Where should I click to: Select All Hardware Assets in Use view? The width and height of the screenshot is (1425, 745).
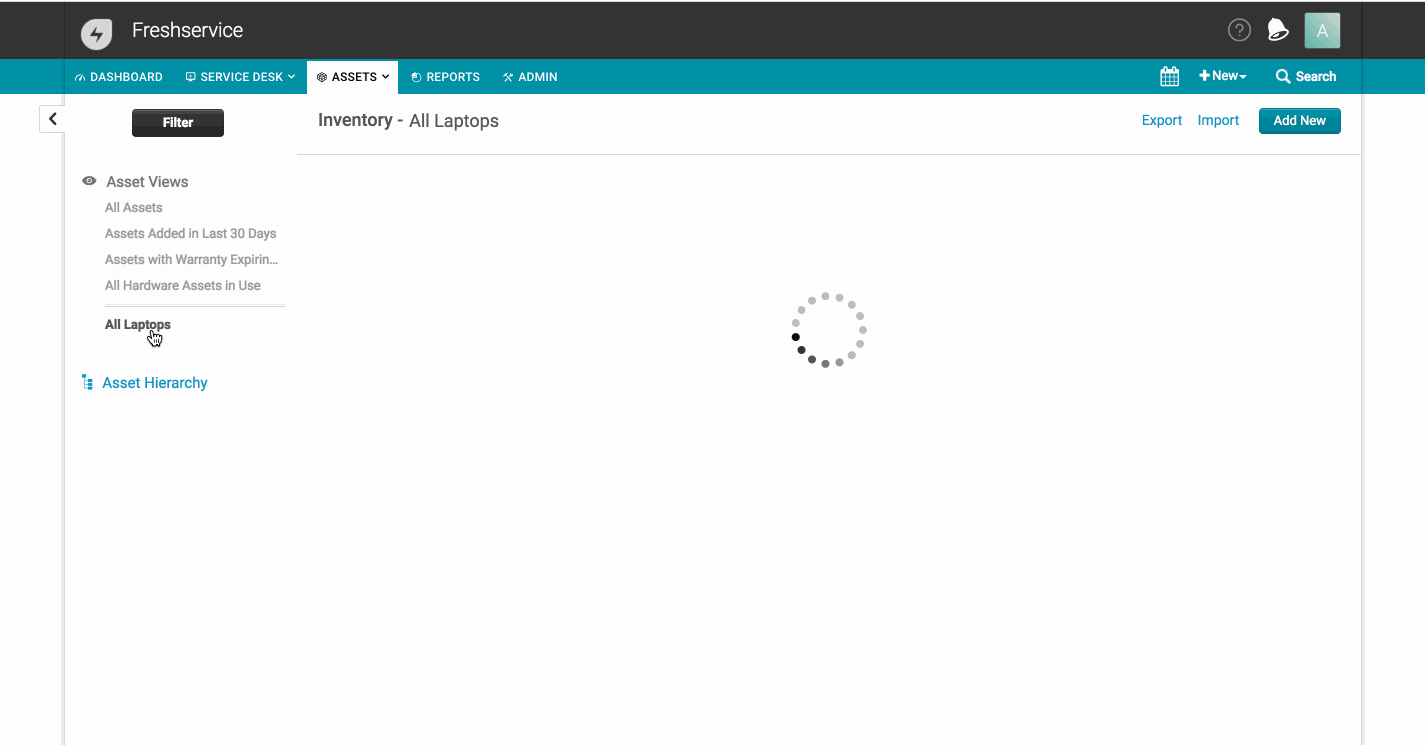(183, 286)
